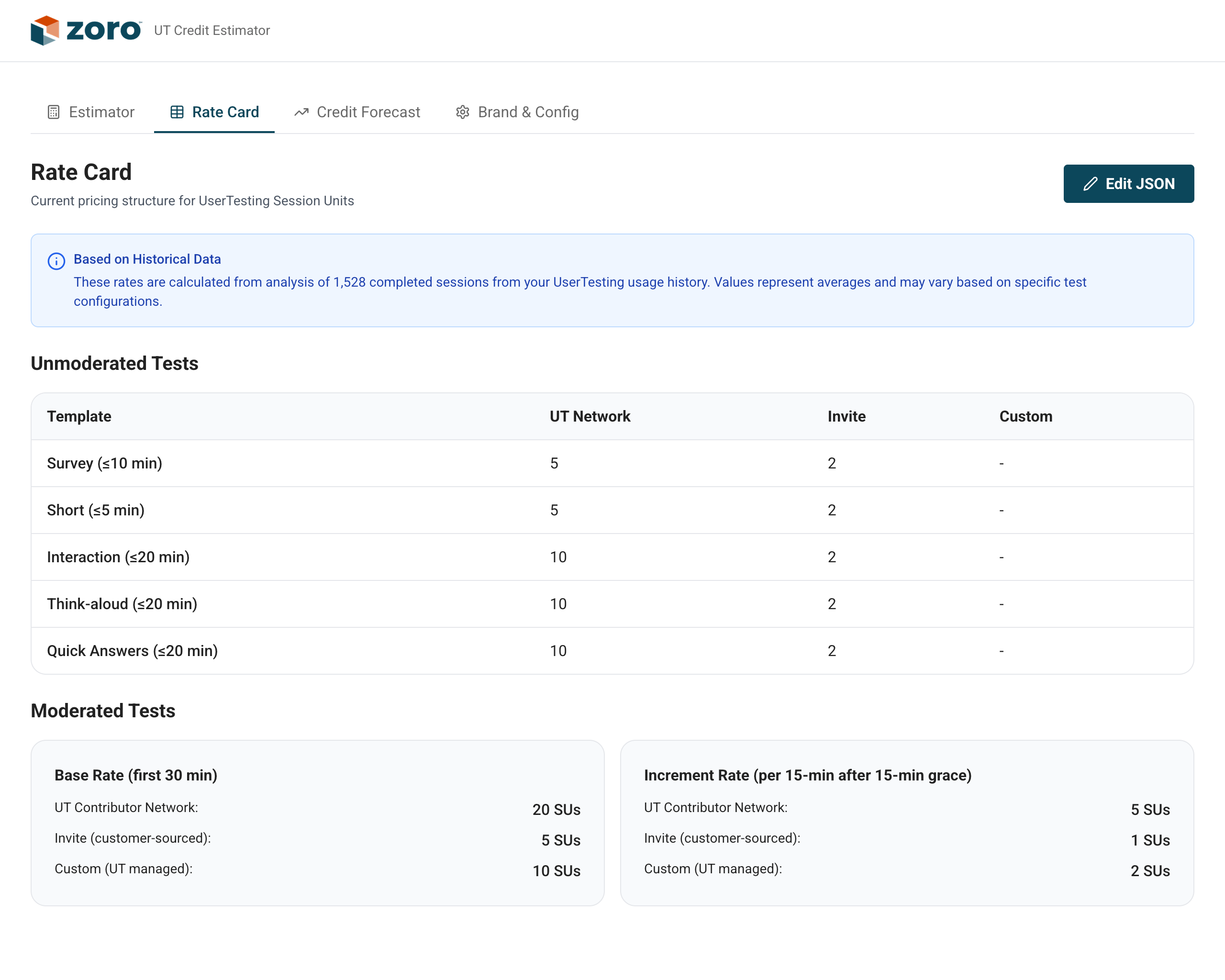Click the Based on Historical Data heading
This screenshot has height=980, width=1225.
[147, 259]
